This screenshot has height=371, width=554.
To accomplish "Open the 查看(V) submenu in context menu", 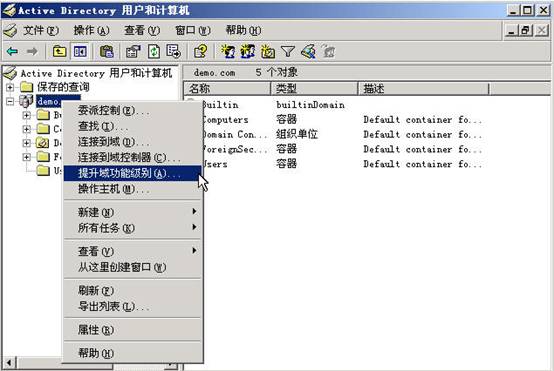I will 132,251.
